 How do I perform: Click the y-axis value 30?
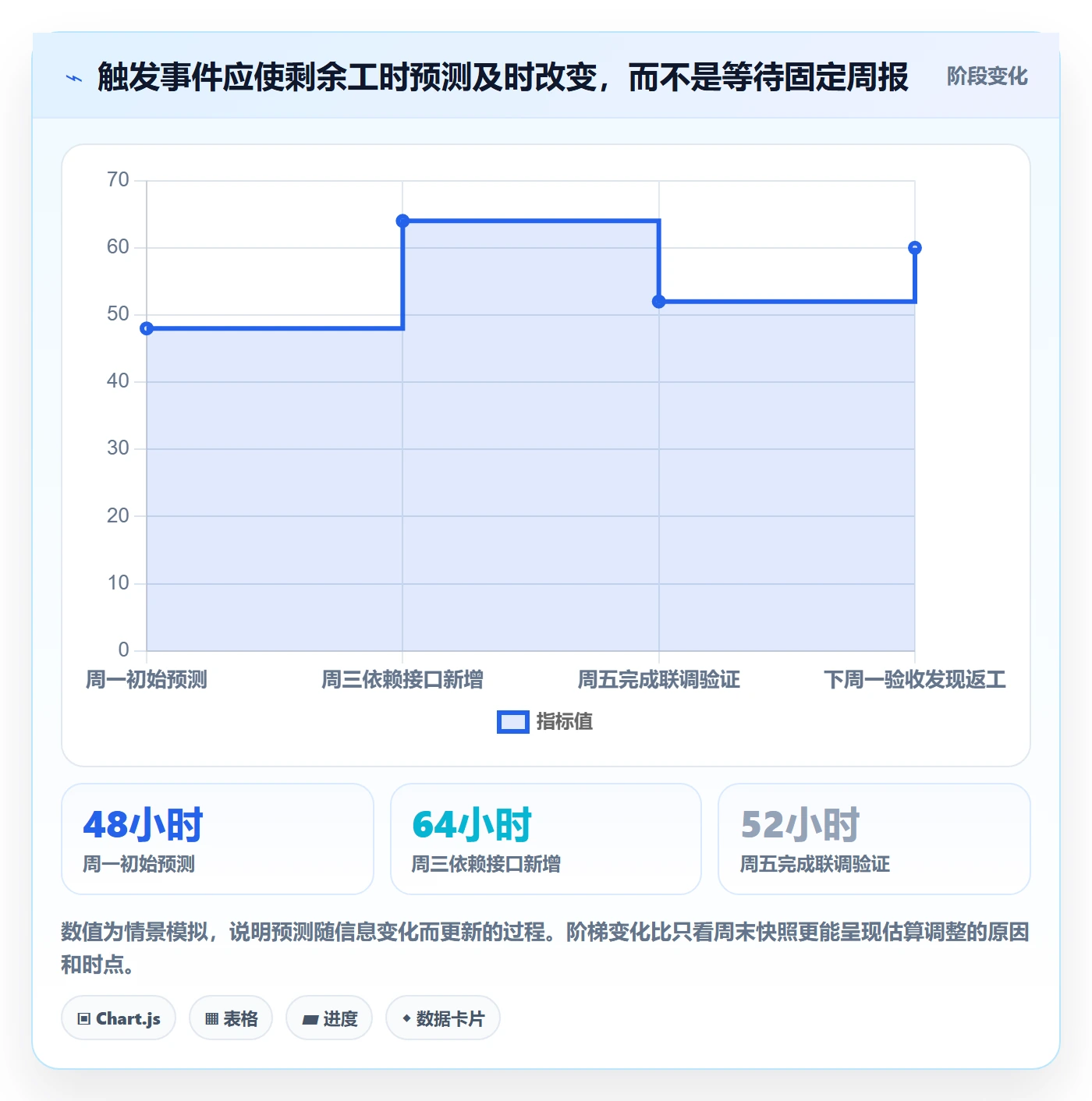pyautogui.click(x=118, y=448)
